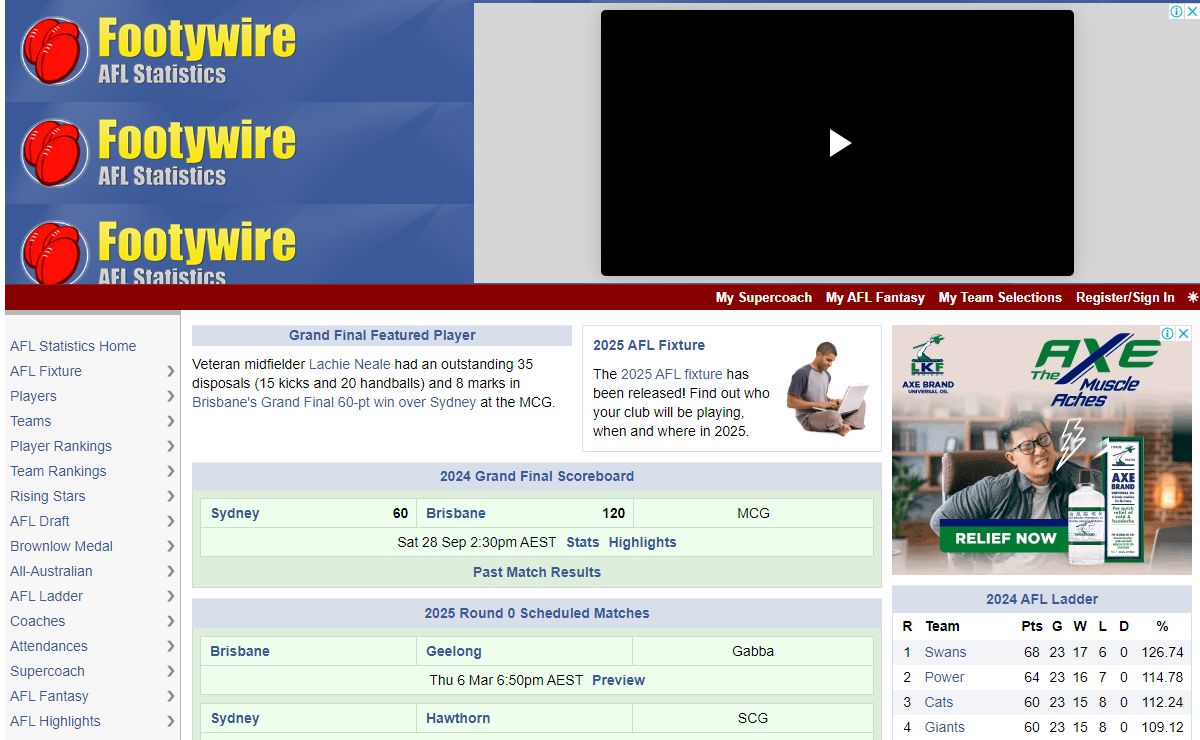This screenshot has width=1200, height=740.
Task: Open Cats in the ladder
Action: pyautogui.click(x=939, y=702)
